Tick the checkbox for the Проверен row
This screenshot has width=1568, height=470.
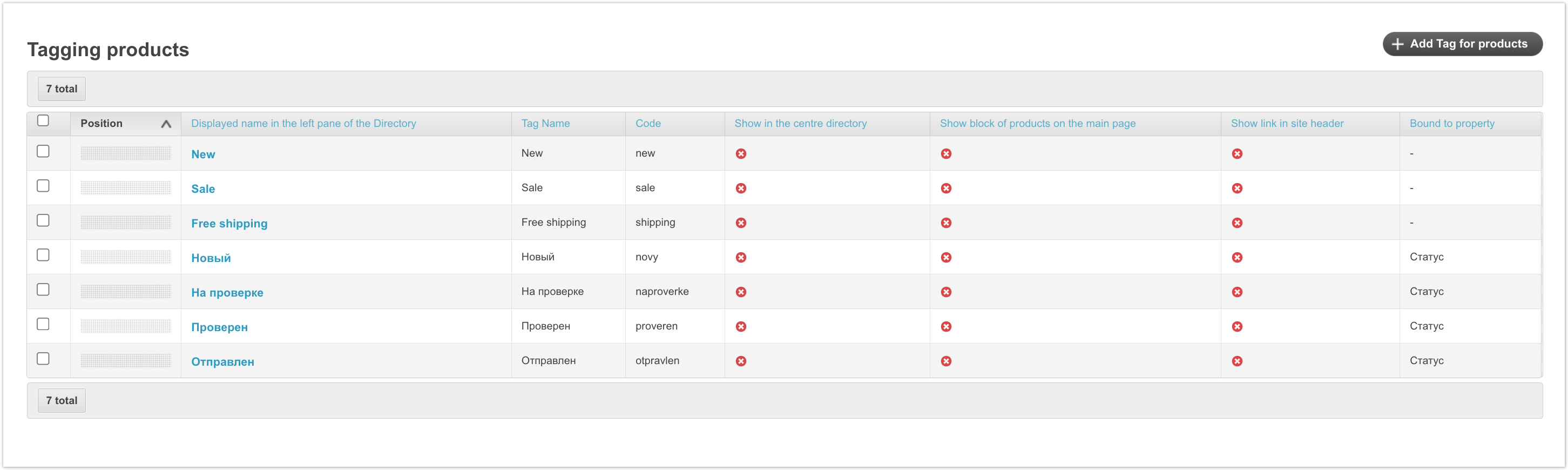(43, 324)
